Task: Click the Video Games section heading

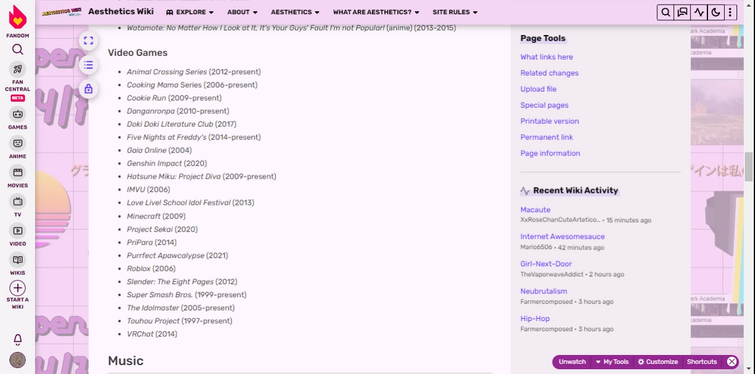Action: 138,53
